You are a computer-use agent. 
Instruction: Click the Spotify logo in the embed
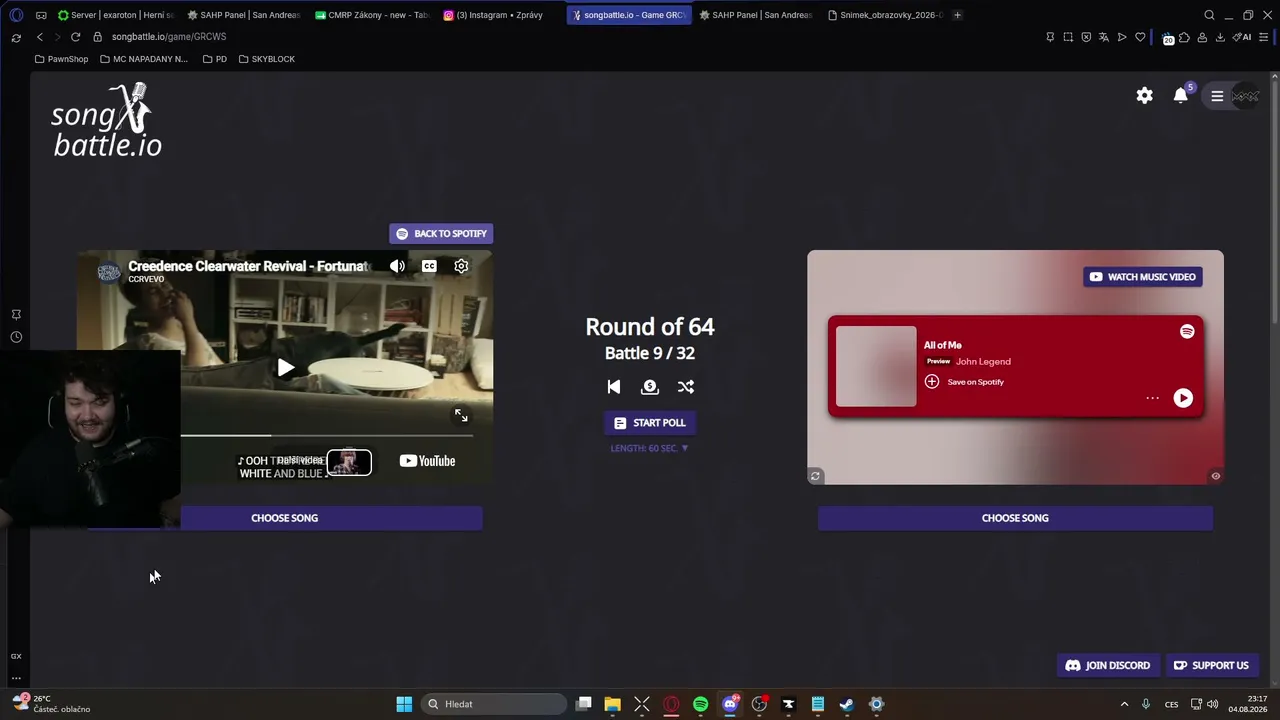click(1187, 331)
